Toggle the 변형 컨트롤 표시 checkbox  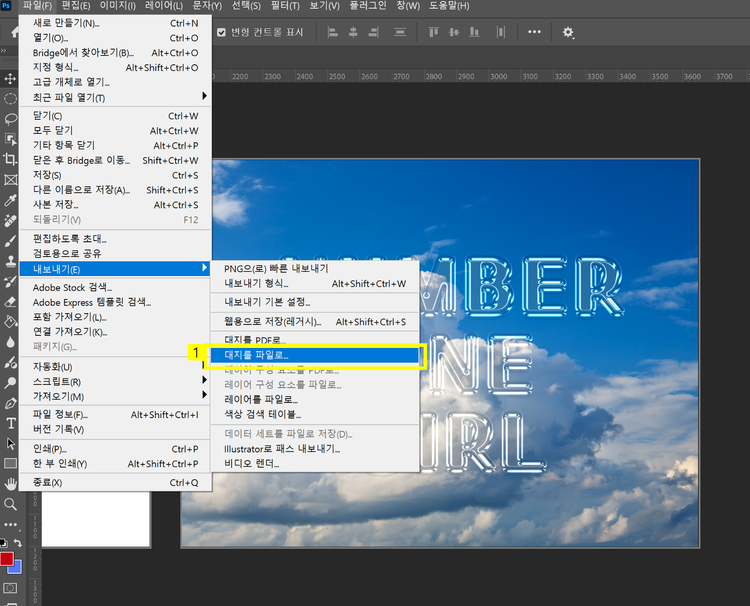[x=221, y=32]
